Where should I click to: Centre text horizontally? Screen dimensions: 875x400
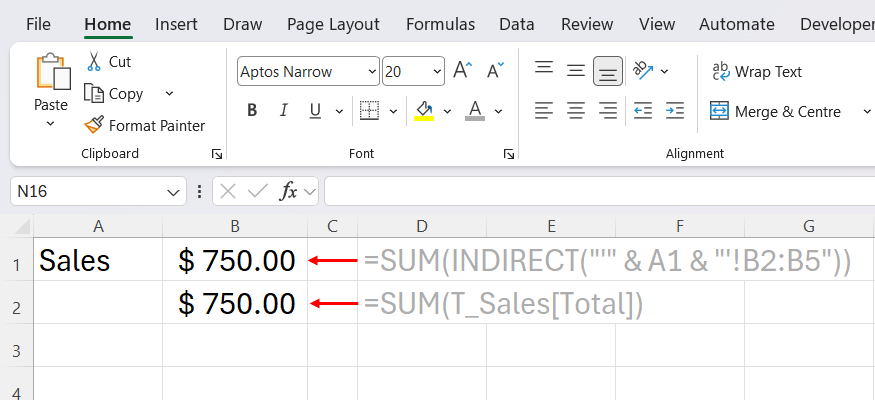575,111
